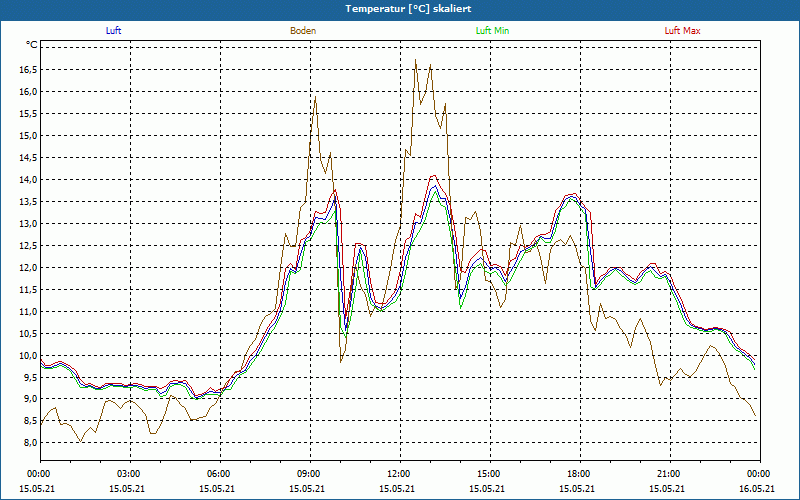Viewport: 800px width, 500px height.
Task: Click the '21:00' time axis label
Action: coord(667,474)
